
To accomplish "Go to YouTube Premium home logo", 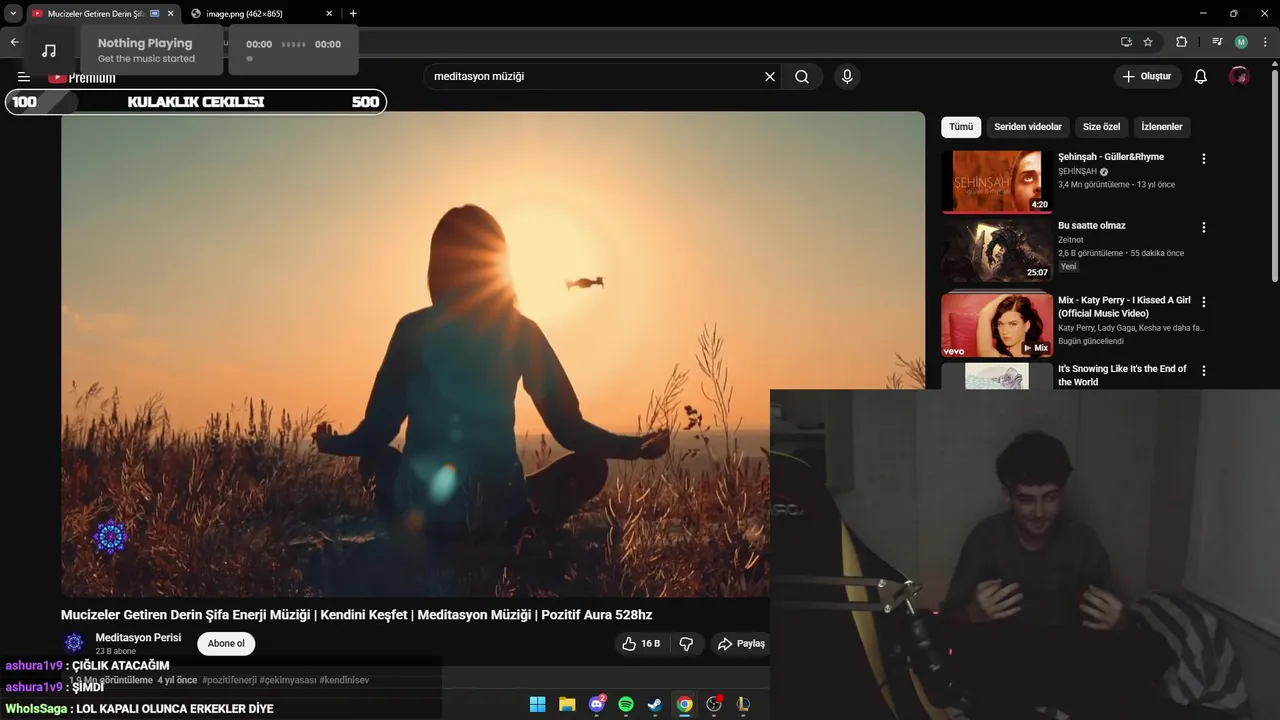I will (82, 77).
